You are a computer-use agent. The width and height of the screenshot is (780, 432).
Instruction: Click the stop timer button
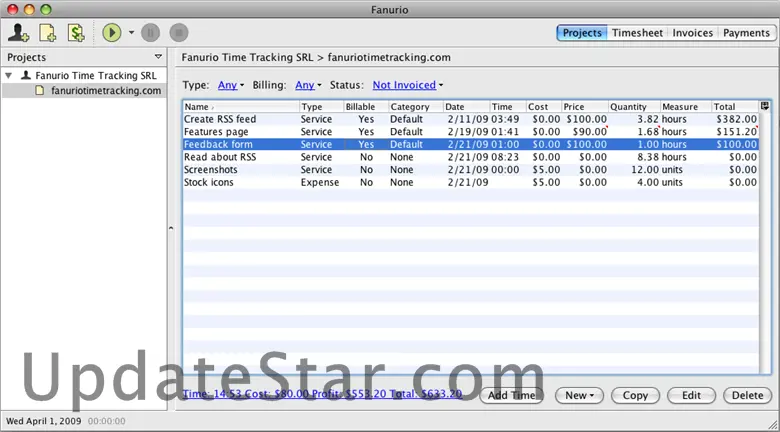tap(178, 32)
